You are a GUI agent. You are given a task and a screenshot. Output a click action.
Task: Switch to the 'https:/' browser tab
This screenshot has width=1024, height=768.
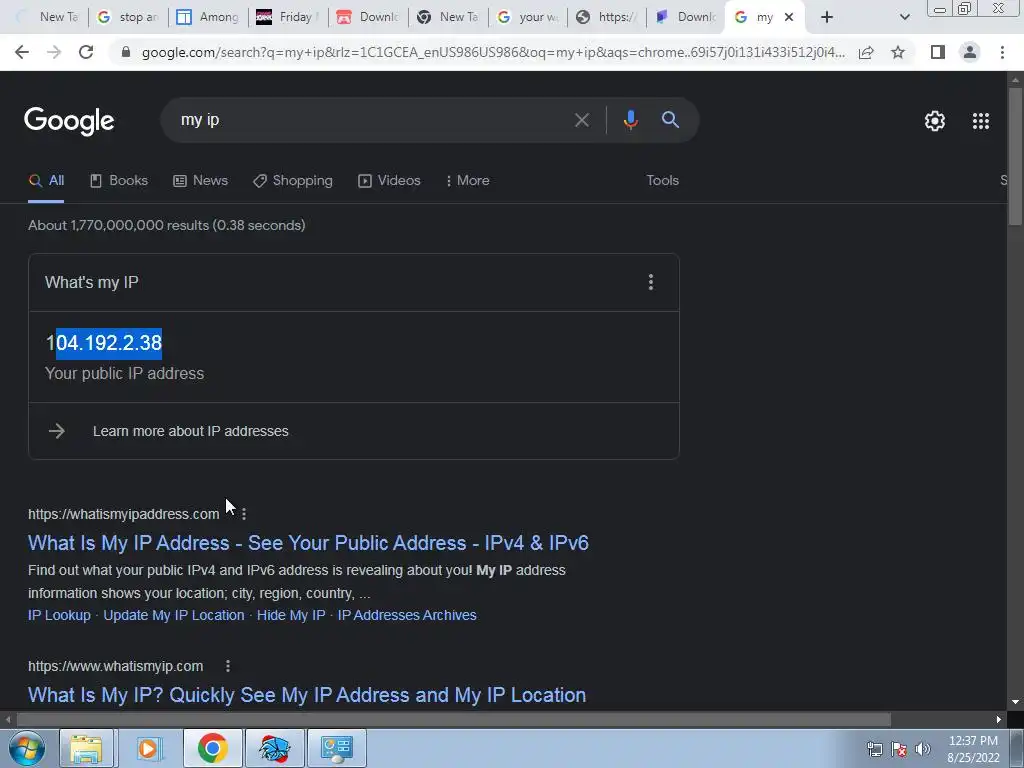607,17
